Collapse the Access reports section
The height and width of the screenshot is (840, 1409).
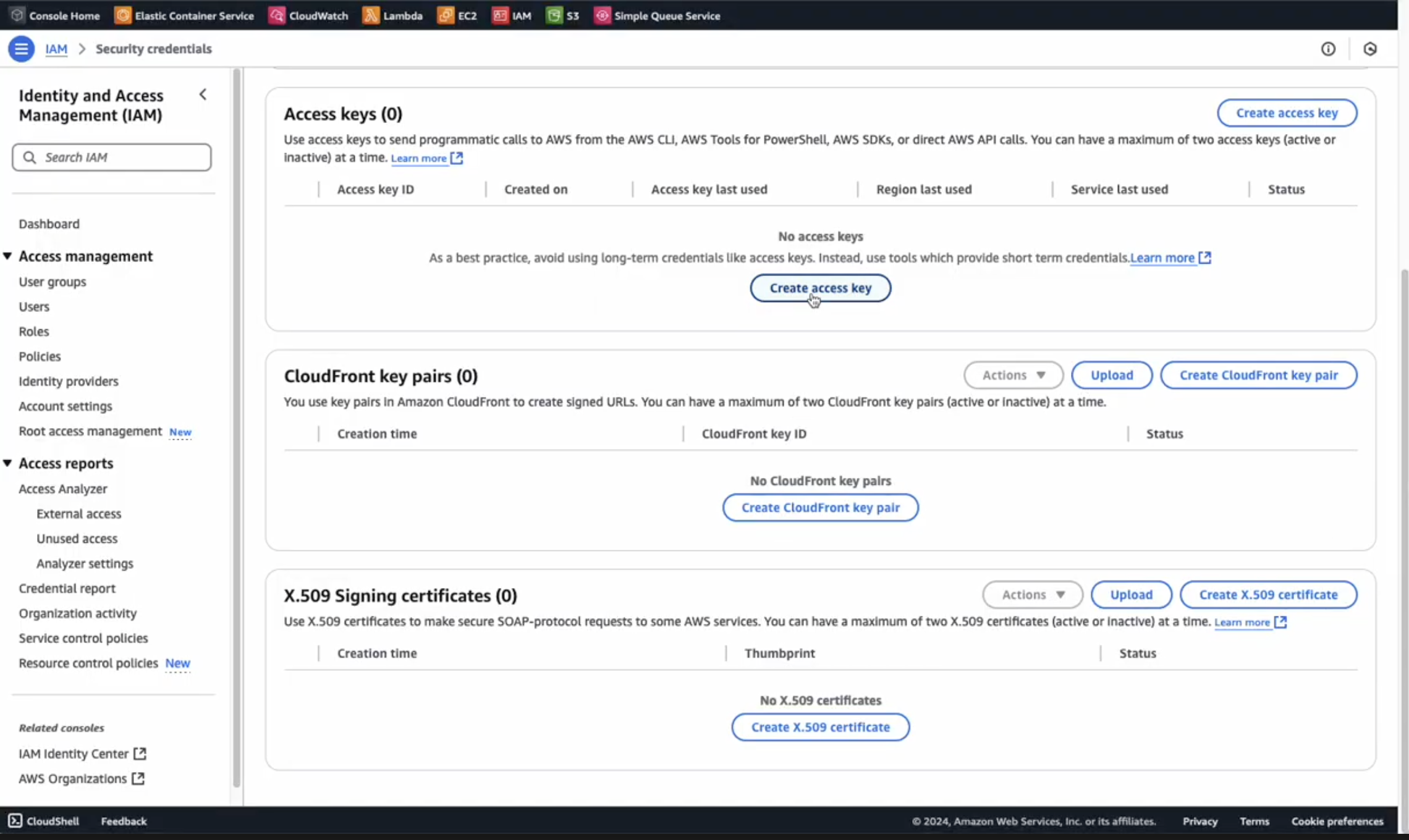(x=7, y=463)
